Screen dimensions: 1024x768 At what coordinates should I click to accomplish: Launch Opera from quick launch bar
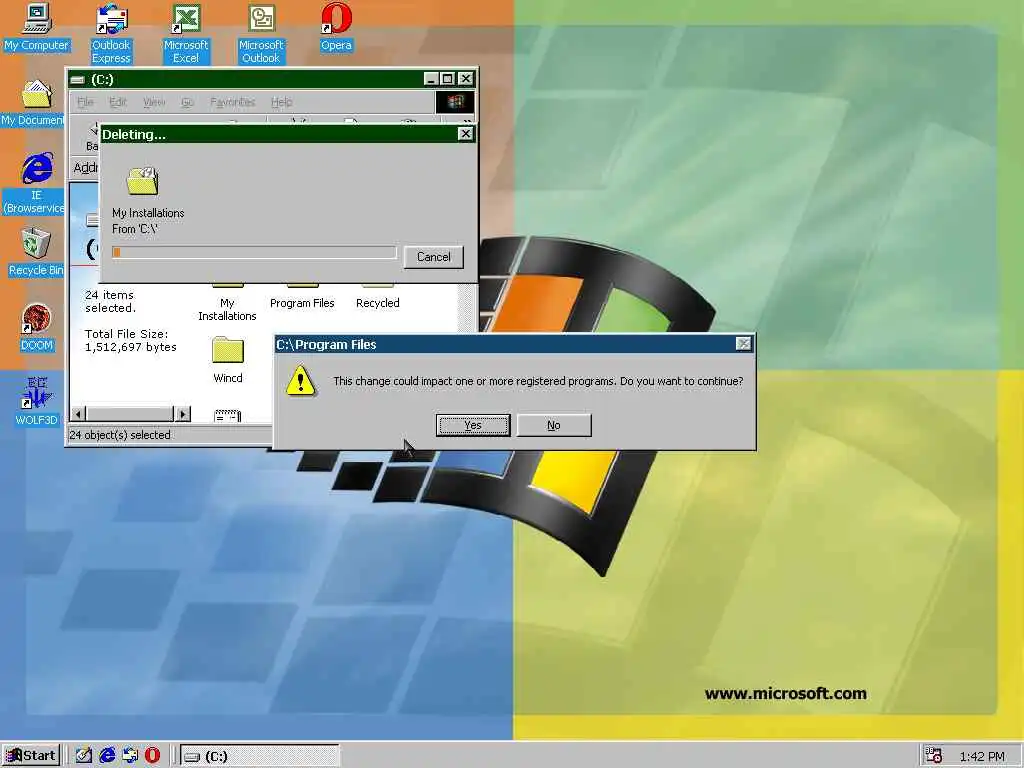tap(152, 756)
